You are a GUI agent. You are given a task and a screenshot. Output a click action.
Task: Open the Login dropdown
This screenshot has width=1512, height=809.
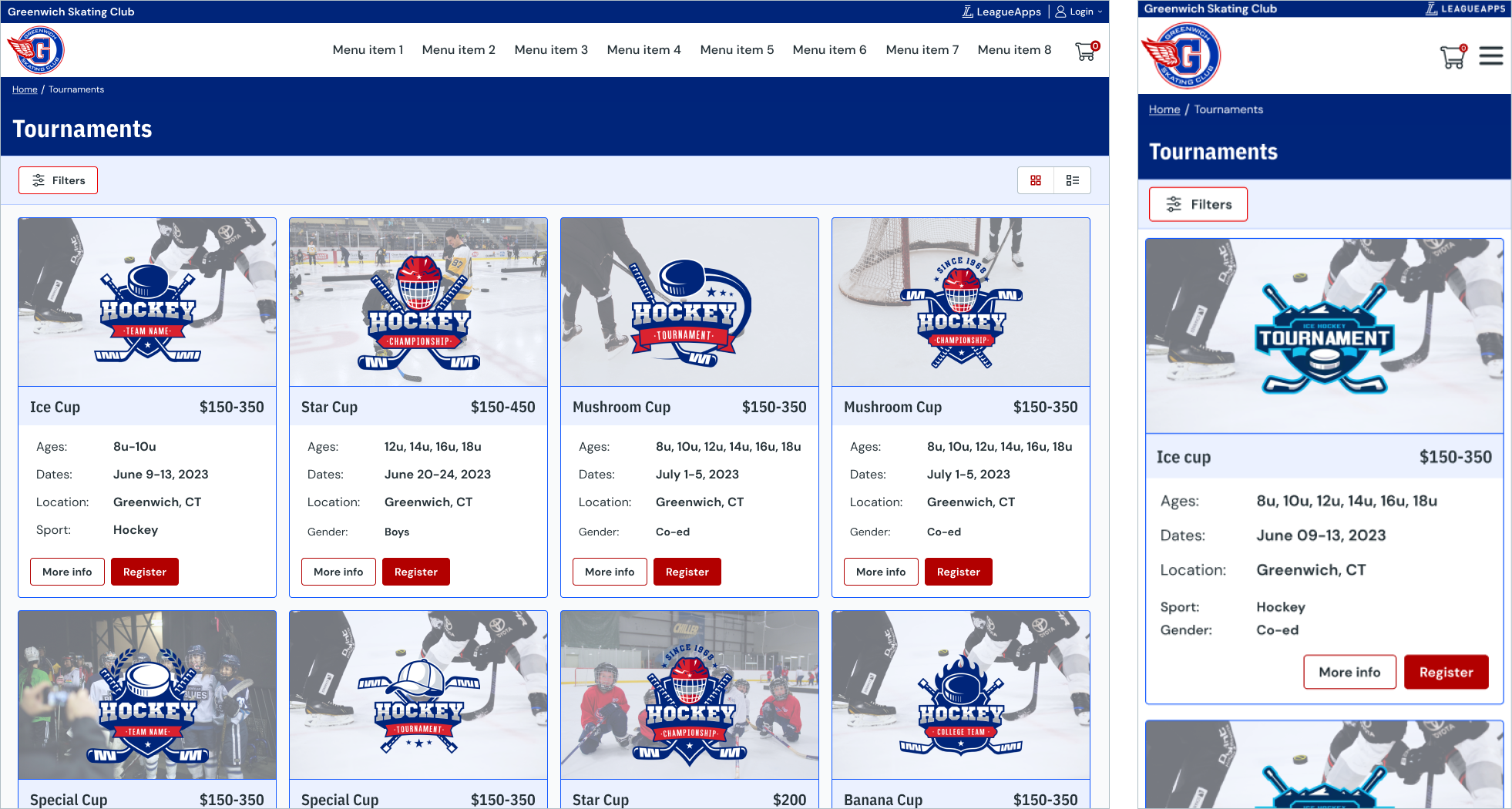tap(1079, 12)
